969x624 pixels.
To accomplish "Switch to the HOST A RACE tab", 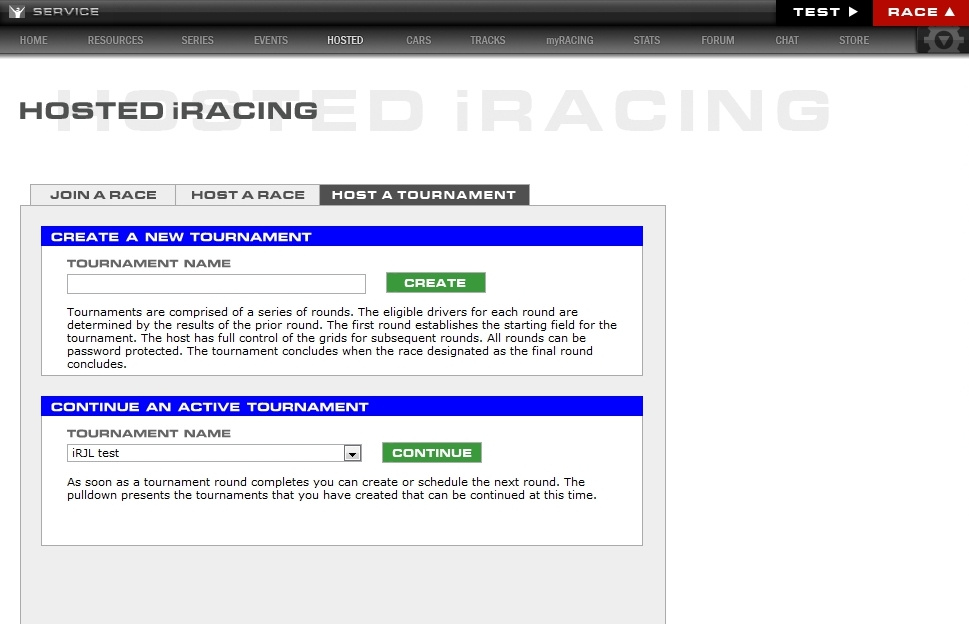I will [248, 195].
